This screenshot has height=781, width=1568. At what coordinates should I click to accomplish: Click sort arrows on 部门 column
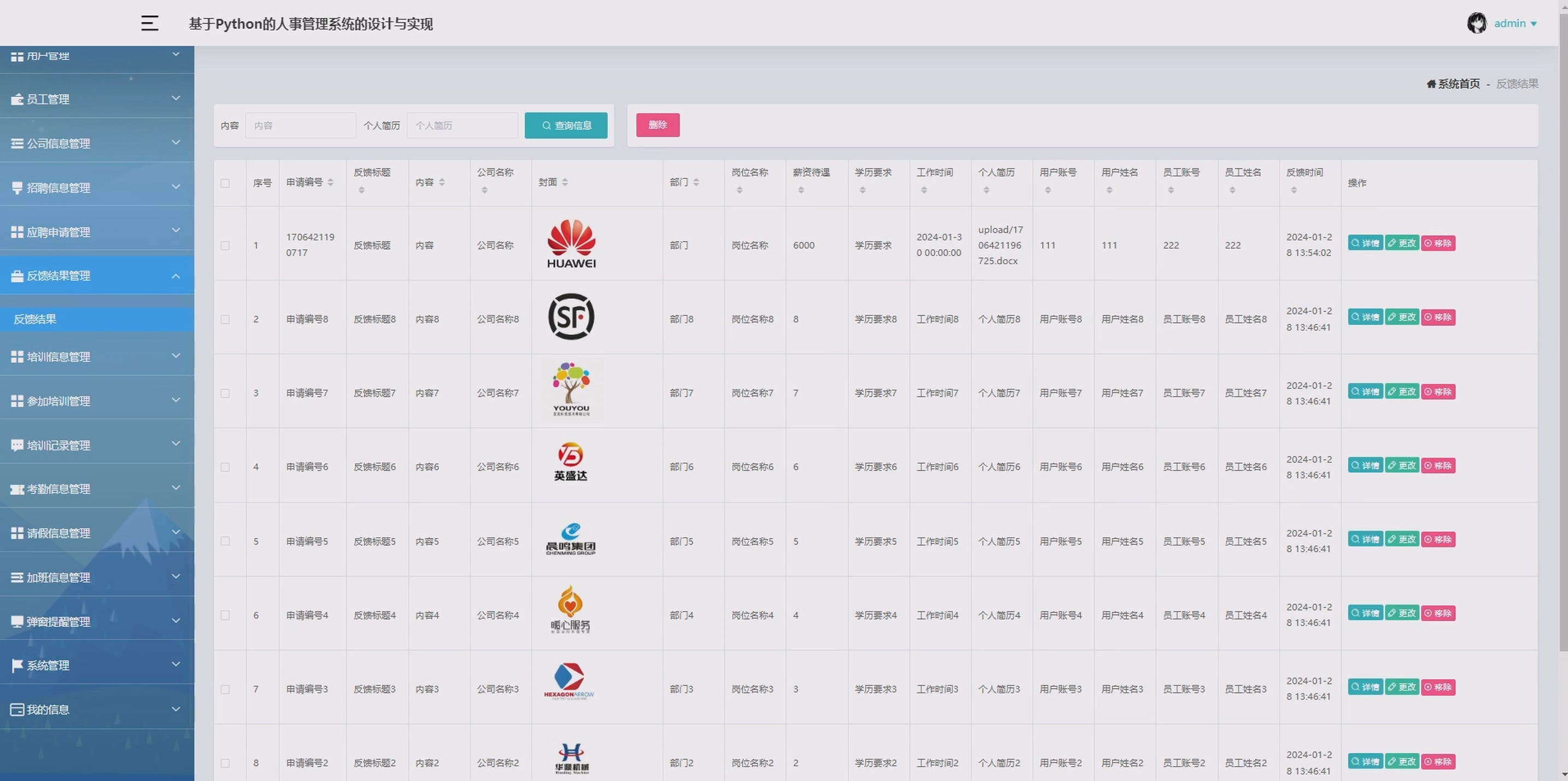(x=696, y=182)
